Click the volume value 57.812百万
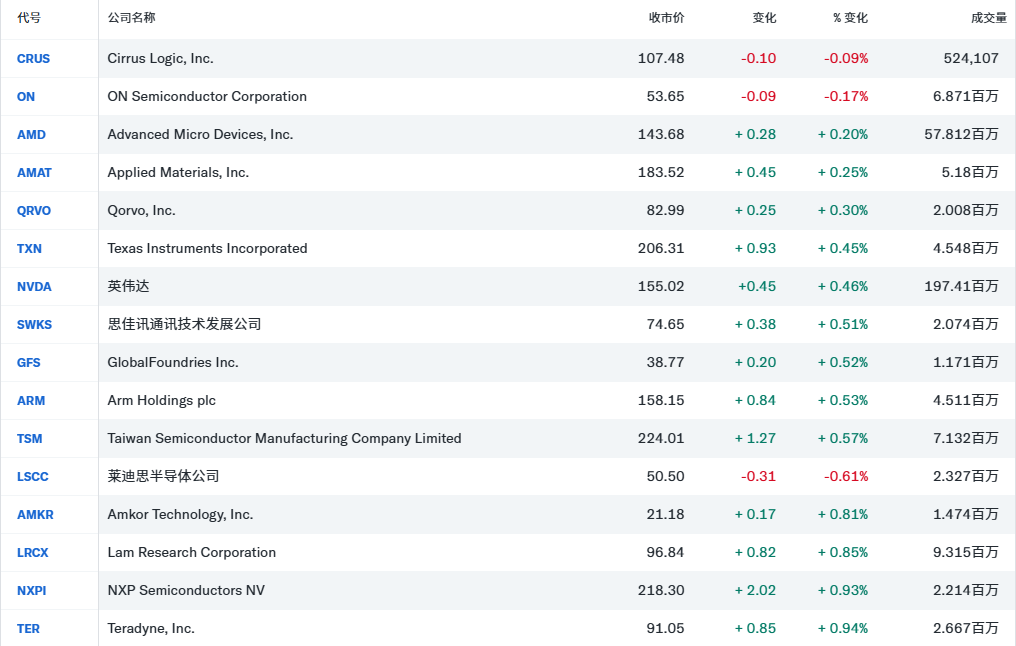 [962, 135]
